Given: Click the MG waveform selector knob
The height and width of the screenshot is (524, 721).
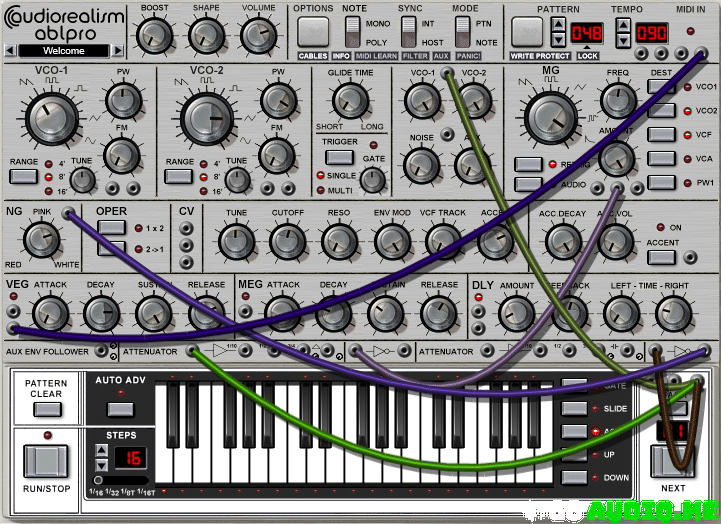Looking at the screenshot, I should pos(551,119).
